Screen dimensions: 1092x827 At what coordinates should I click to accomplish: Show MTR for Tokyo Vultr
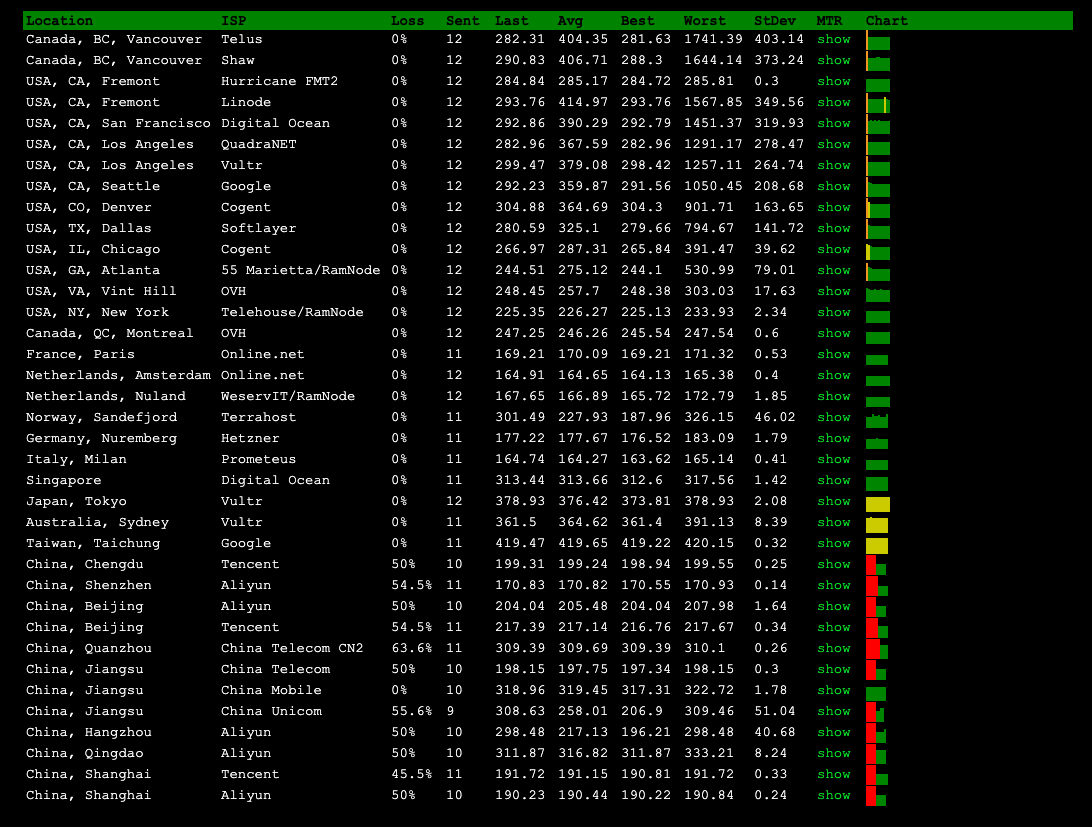[834, 501]
